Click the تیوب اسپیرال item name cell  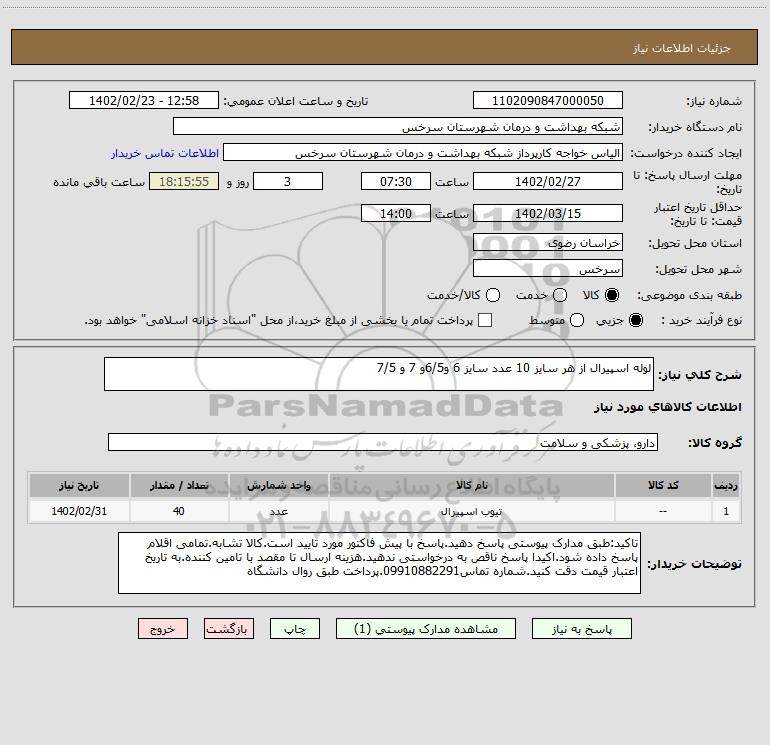point(471,511)
